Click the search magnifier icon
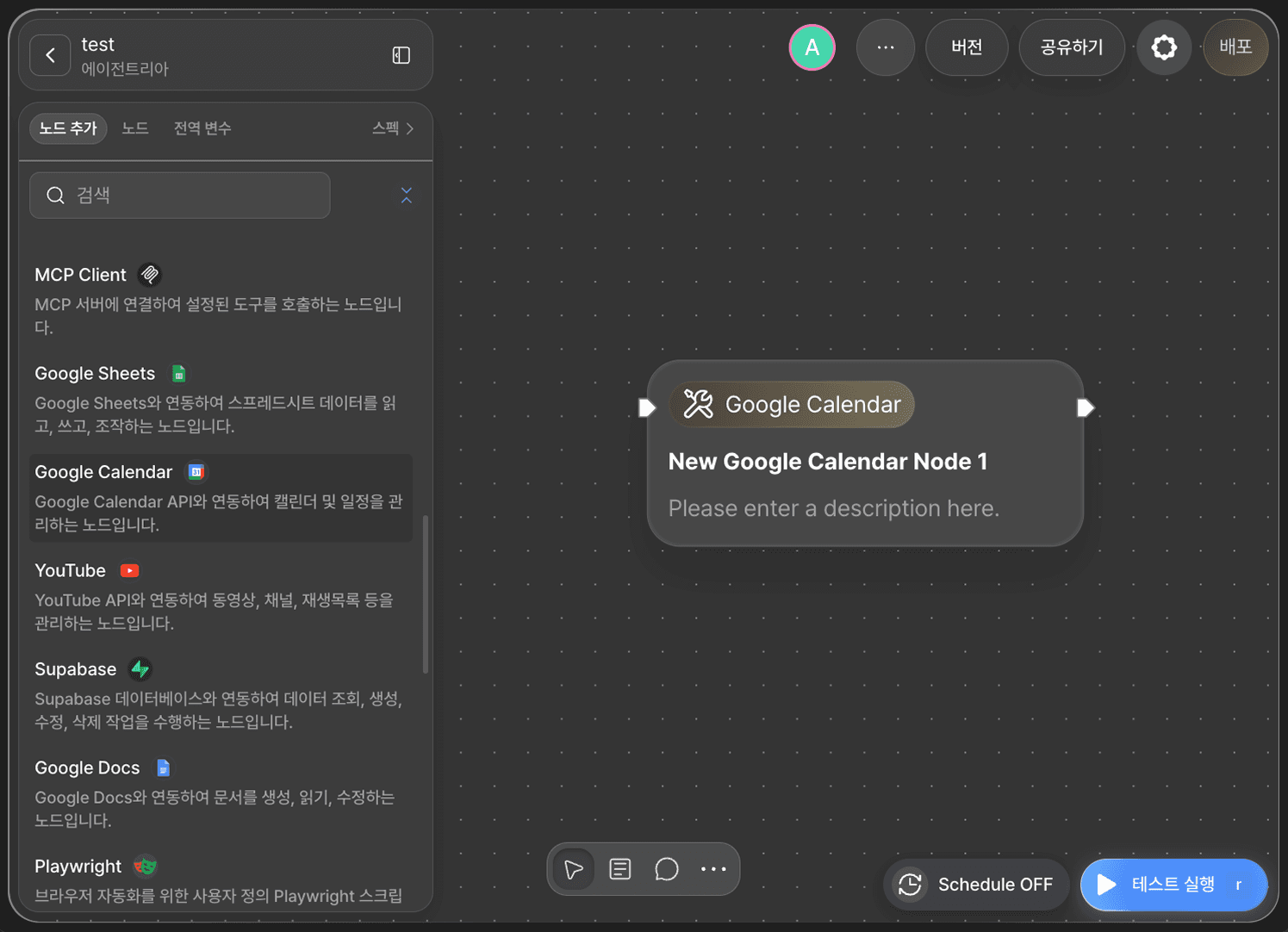The height and width of the screenshot is (932, 1288). 56,196
